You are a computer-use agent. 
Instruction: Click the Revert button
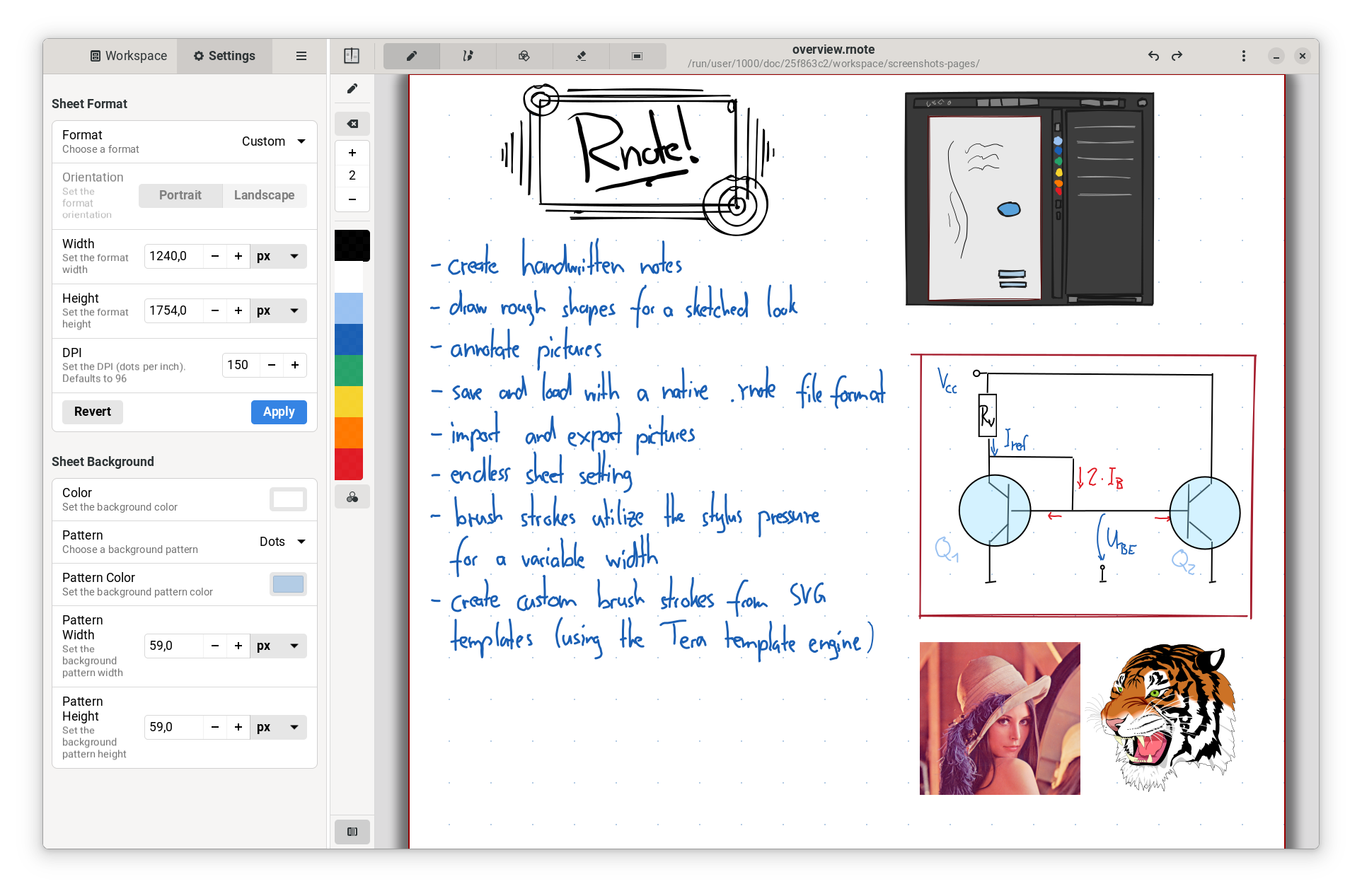pos(93,412)
